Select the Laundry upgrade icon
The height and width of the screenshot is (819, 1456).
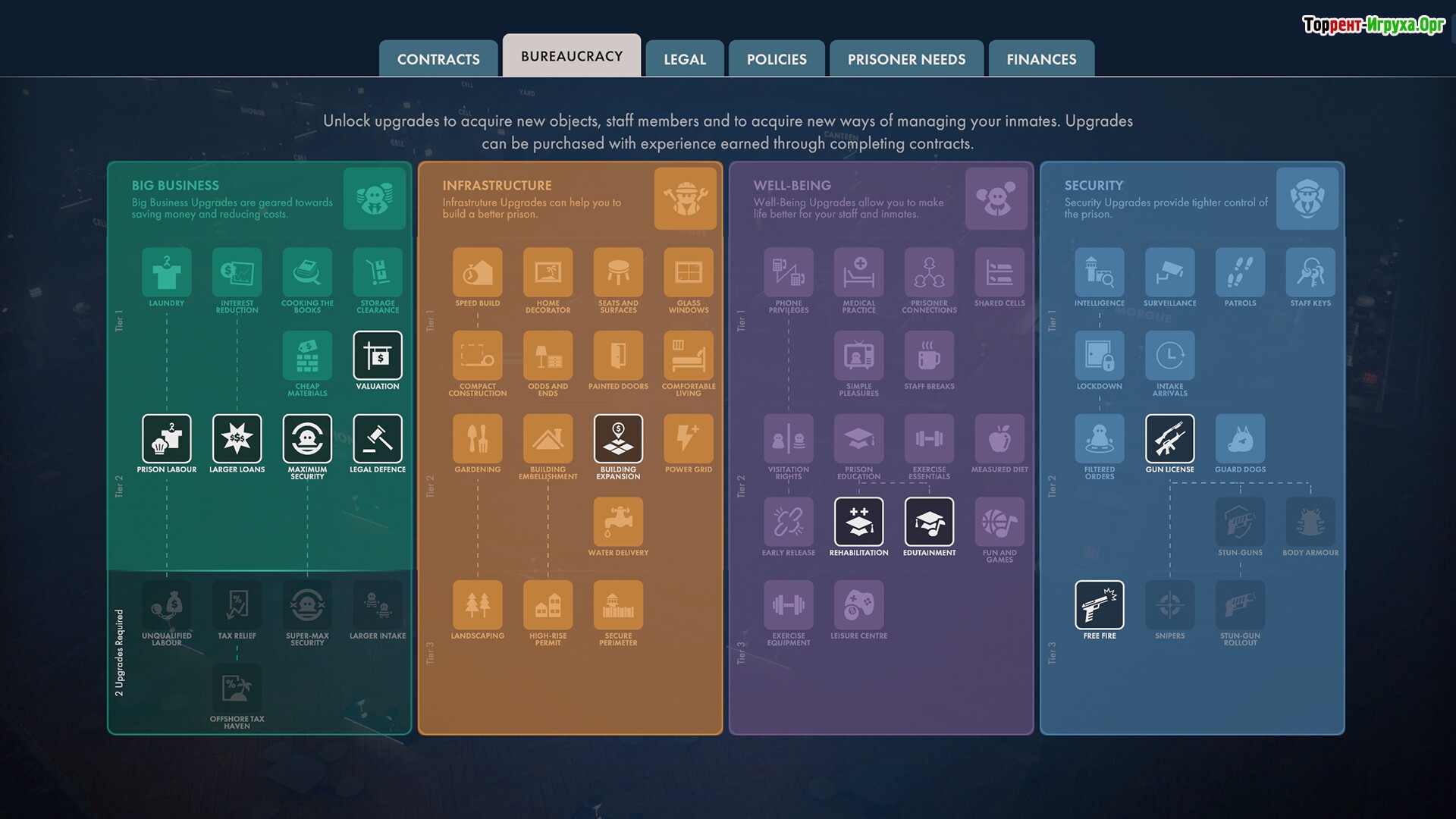[166, 272]
